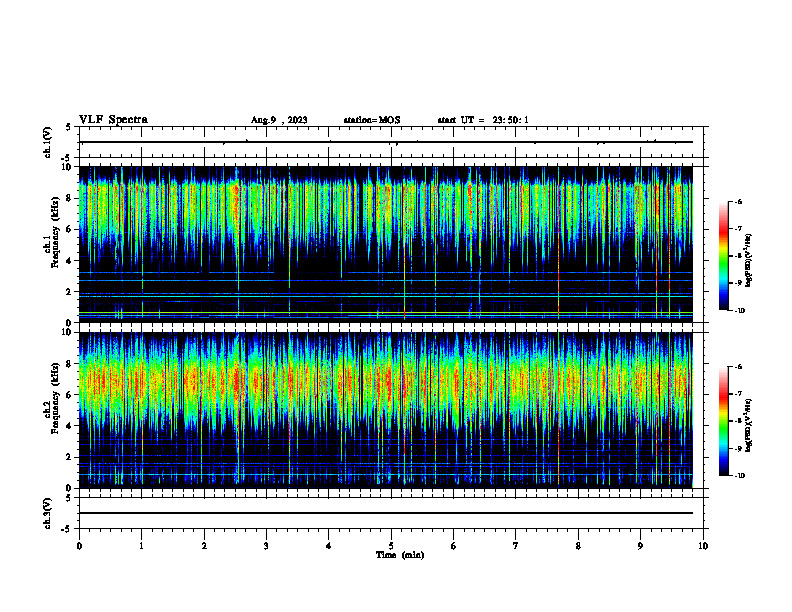The image size is (792, 612).
Task: Click the "-8" label on ch.2 colorbar
Action: tap(738, 421)
